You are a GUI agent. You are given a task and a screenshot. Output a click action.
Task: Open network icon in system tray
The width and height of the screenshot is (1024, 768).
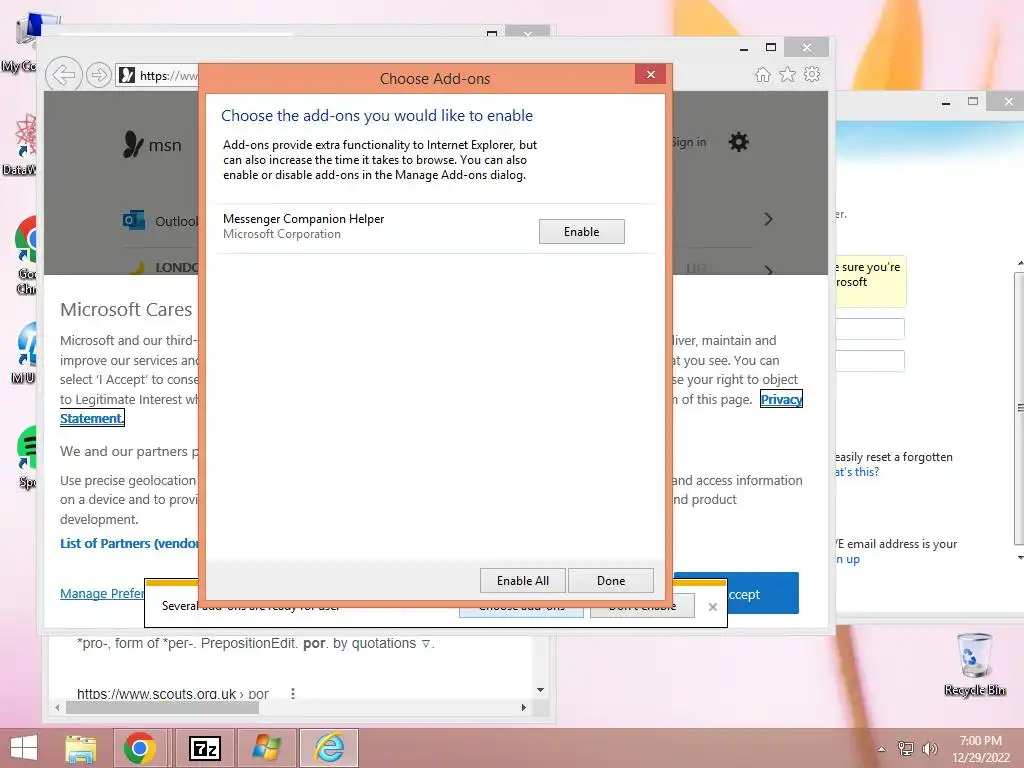tap(906, 748)
